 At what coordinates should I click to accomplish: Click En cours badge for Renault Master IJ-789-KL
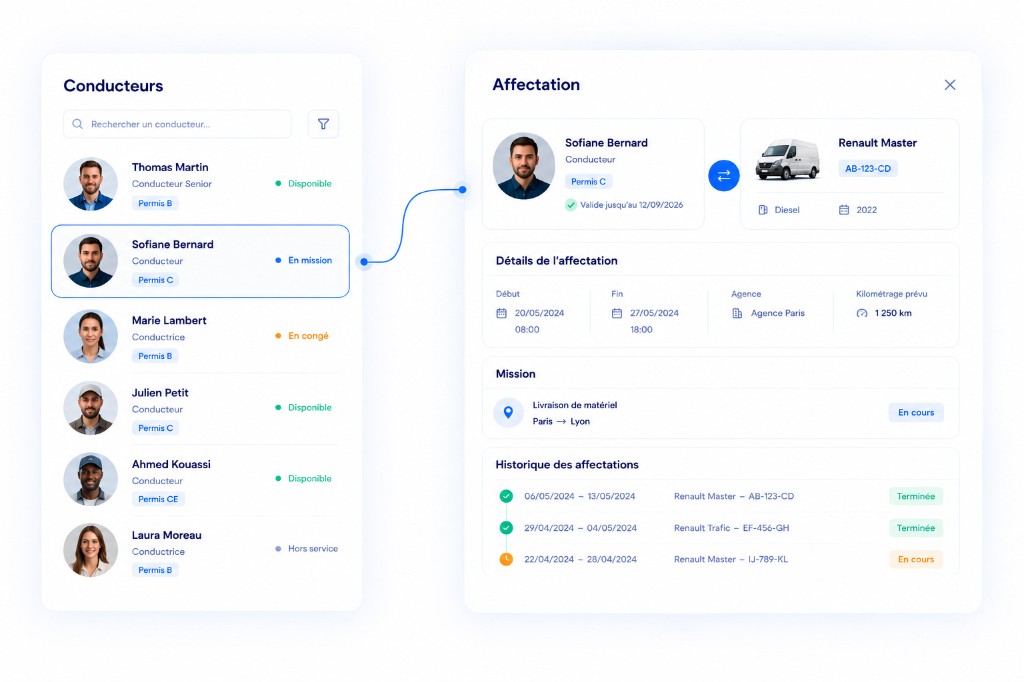coord(916,559)
